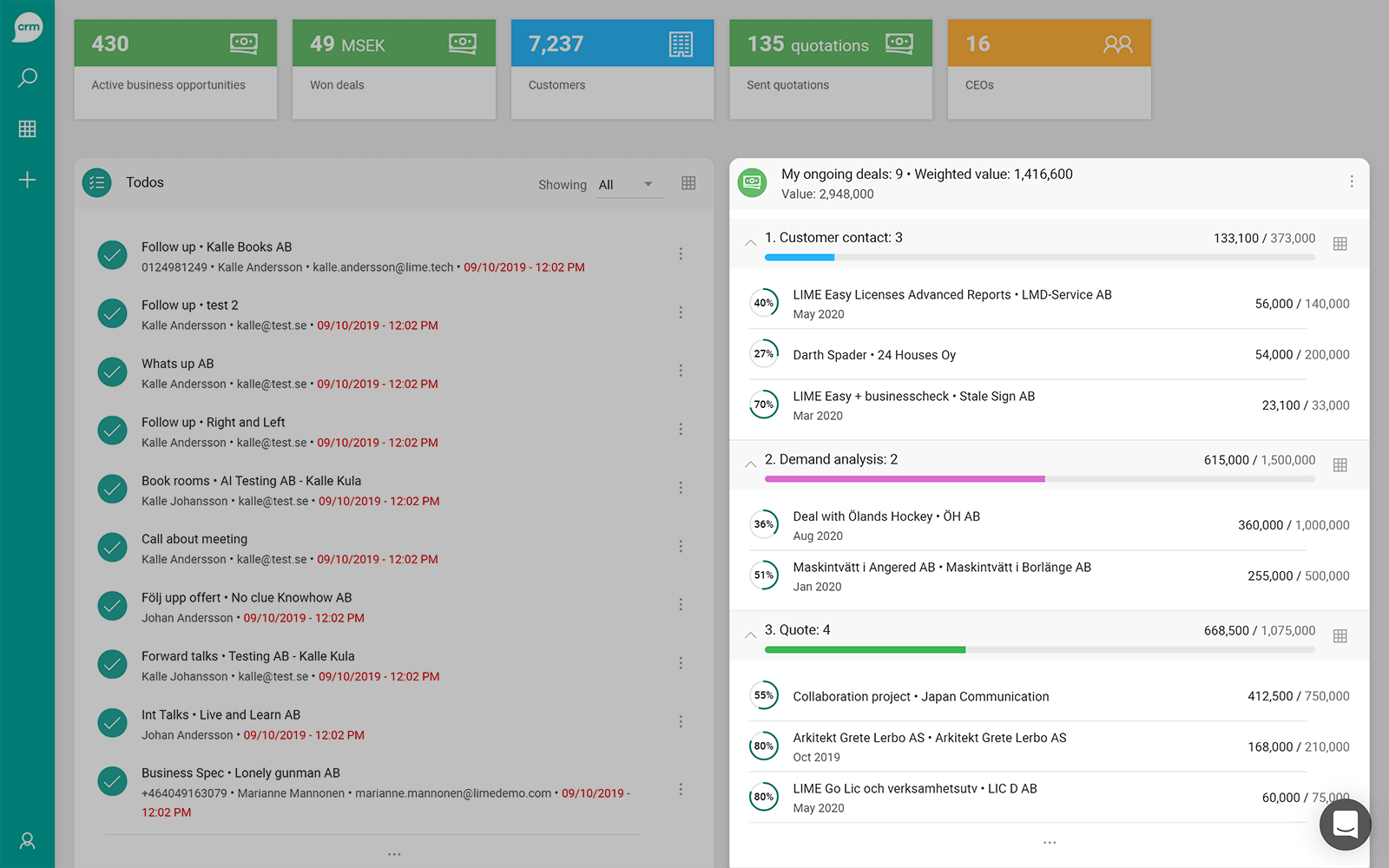
Task: Click the 55% probability circle
Action: (764, 695)
